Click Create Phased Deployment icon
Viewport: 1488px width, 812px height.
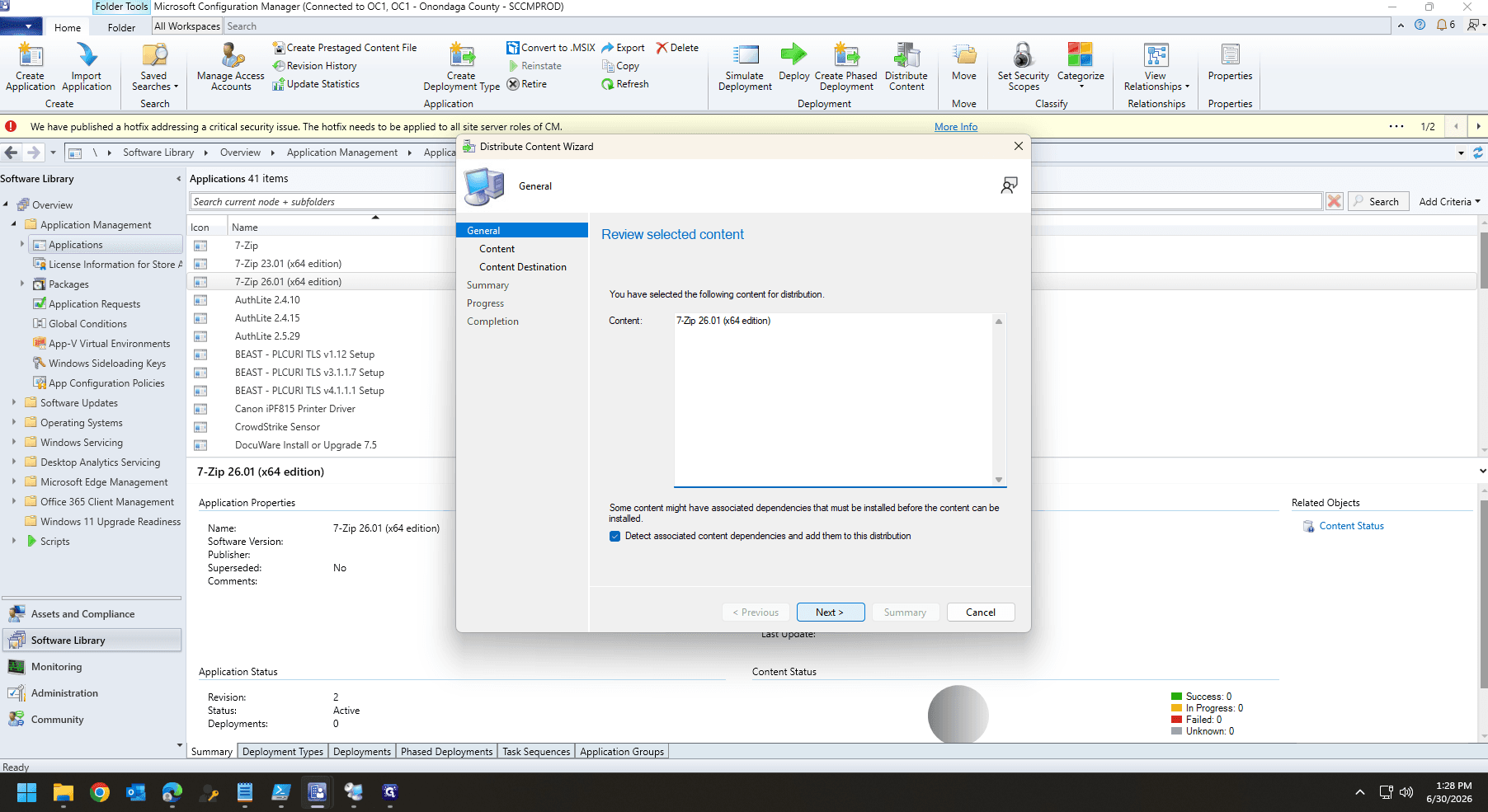click(846, 66)
